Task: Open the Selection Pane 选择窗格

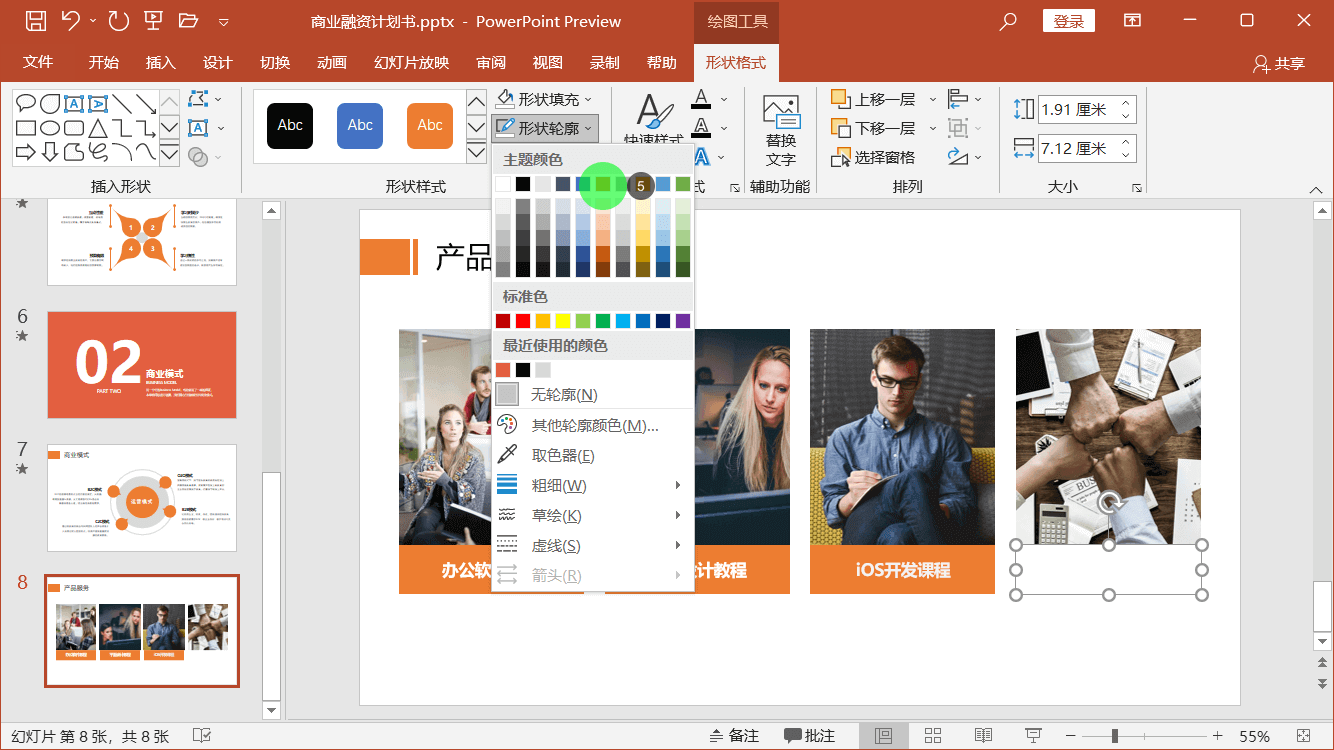Action: (x=873, y=157)
